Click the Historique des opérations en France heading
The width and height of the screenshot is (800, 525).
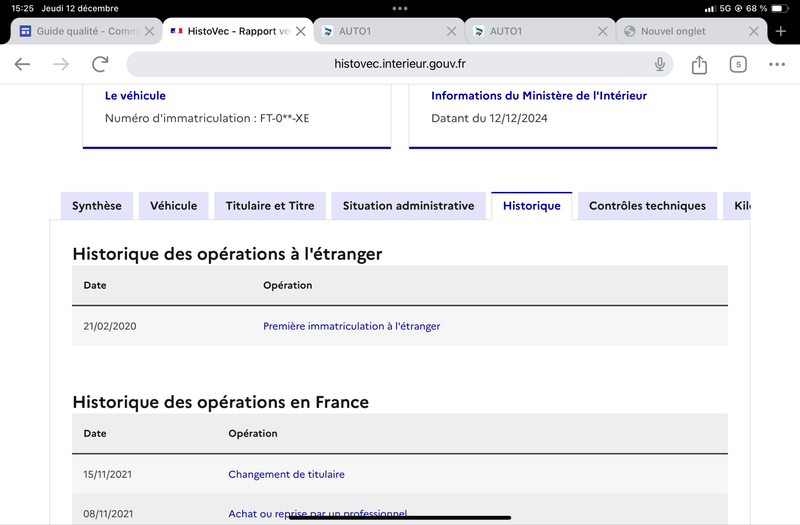[220, 402]
